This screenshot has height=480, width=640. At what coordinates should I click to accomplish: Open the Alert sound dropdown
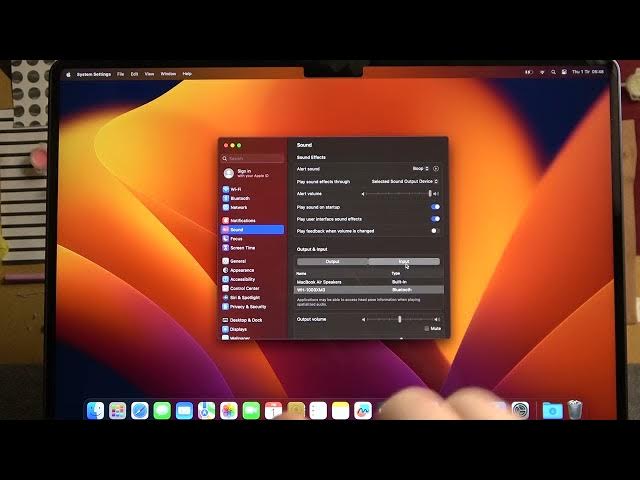pyautogui.click(x=420, y=169)
